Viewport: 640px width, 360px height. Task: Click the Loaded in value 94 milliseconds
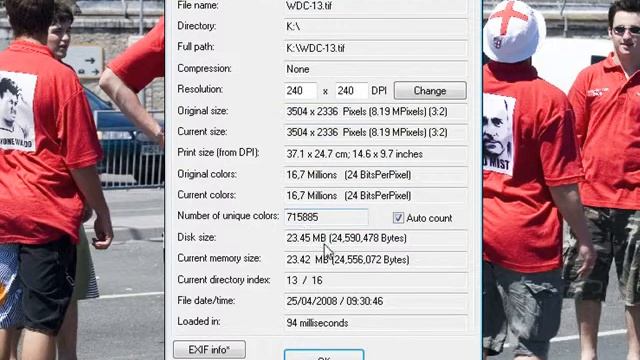click(x=376, y=323)
